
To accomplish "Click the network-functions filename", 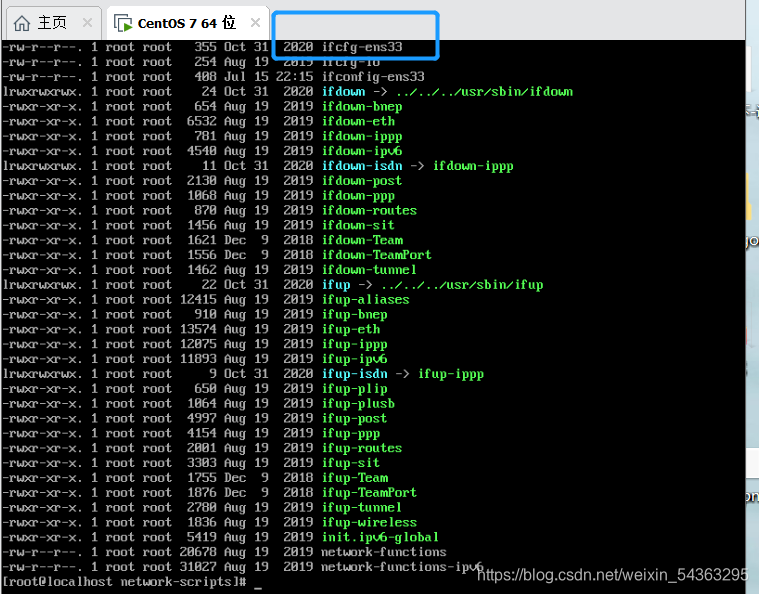I will tap(384, 552).
